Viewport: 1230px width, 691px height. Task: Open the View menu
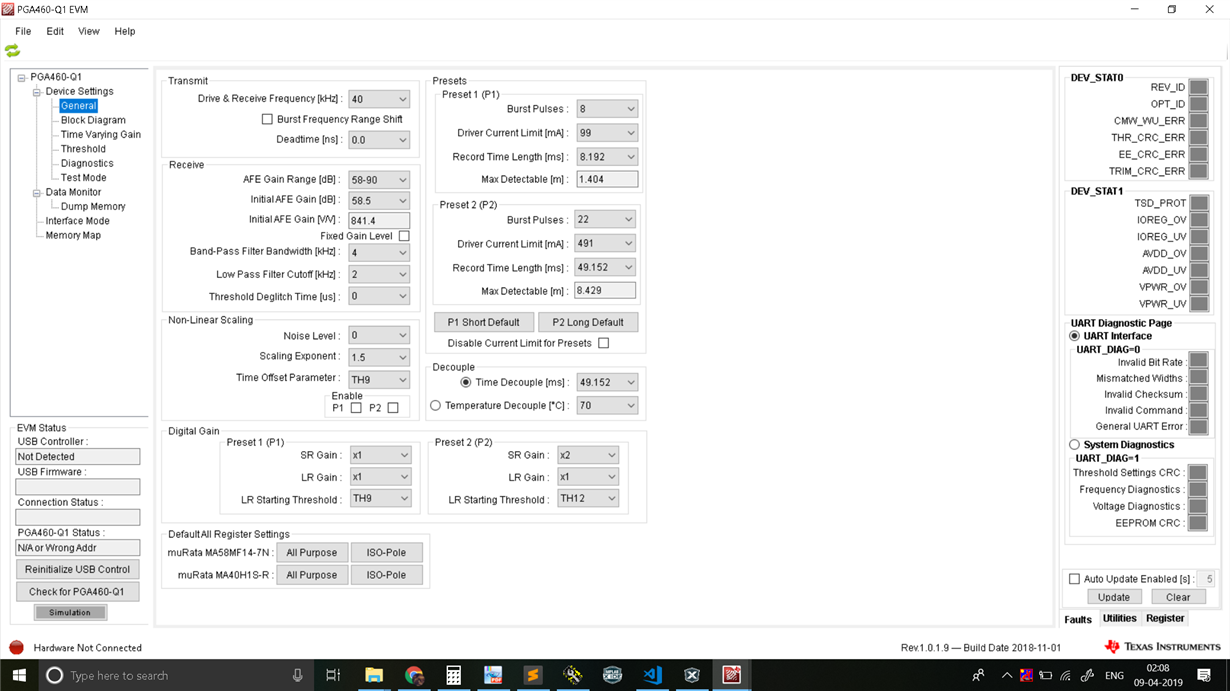(89, 31)
